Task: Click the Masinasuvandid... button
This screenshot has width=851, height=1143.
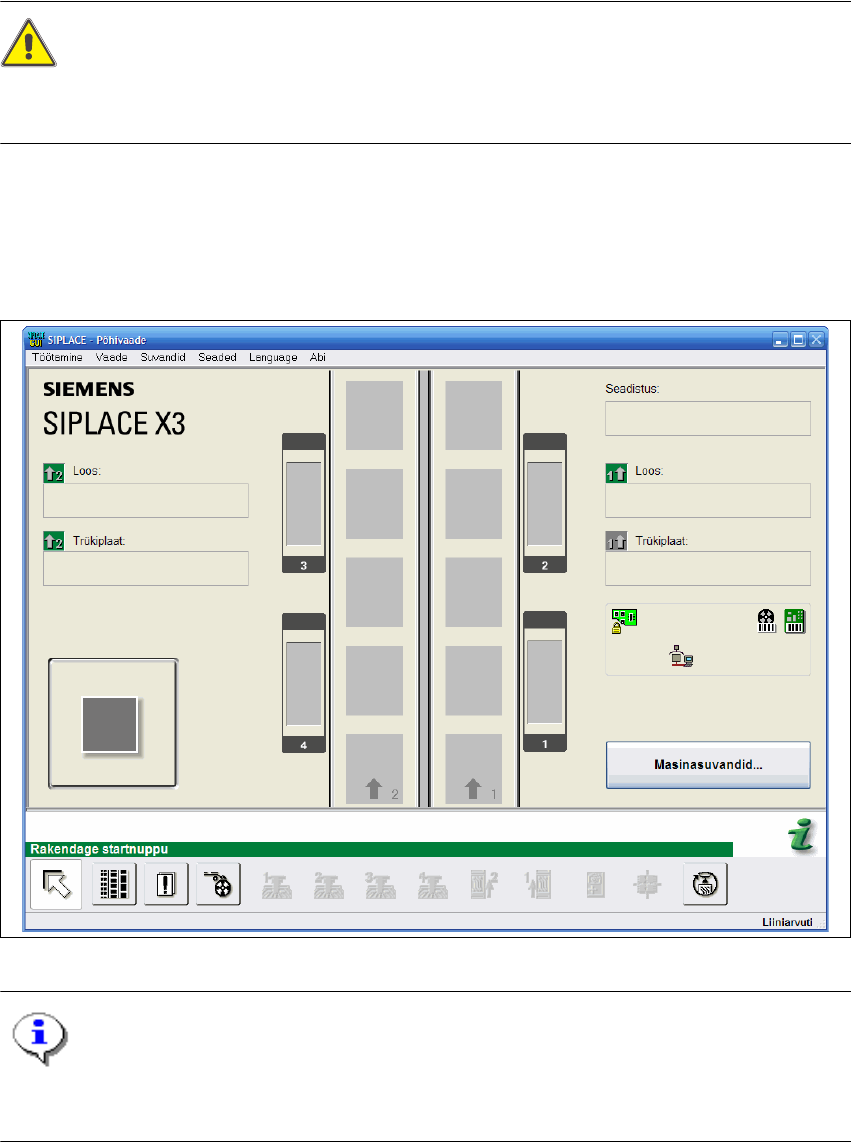Action: click(708, 765)
